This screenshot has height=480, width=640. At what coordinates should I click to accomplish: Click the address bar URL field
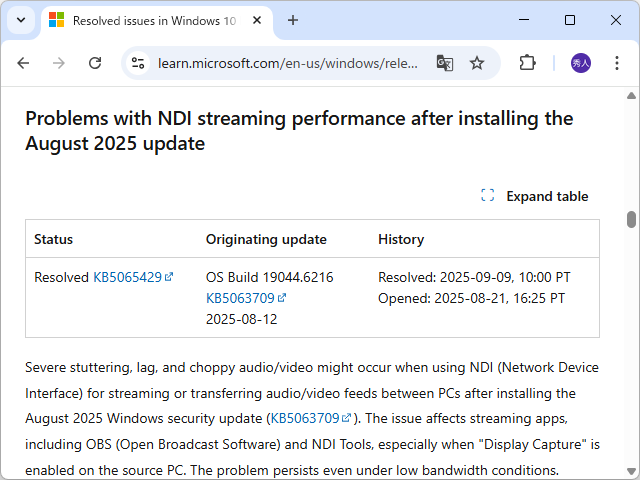click(x=288, y=63)
